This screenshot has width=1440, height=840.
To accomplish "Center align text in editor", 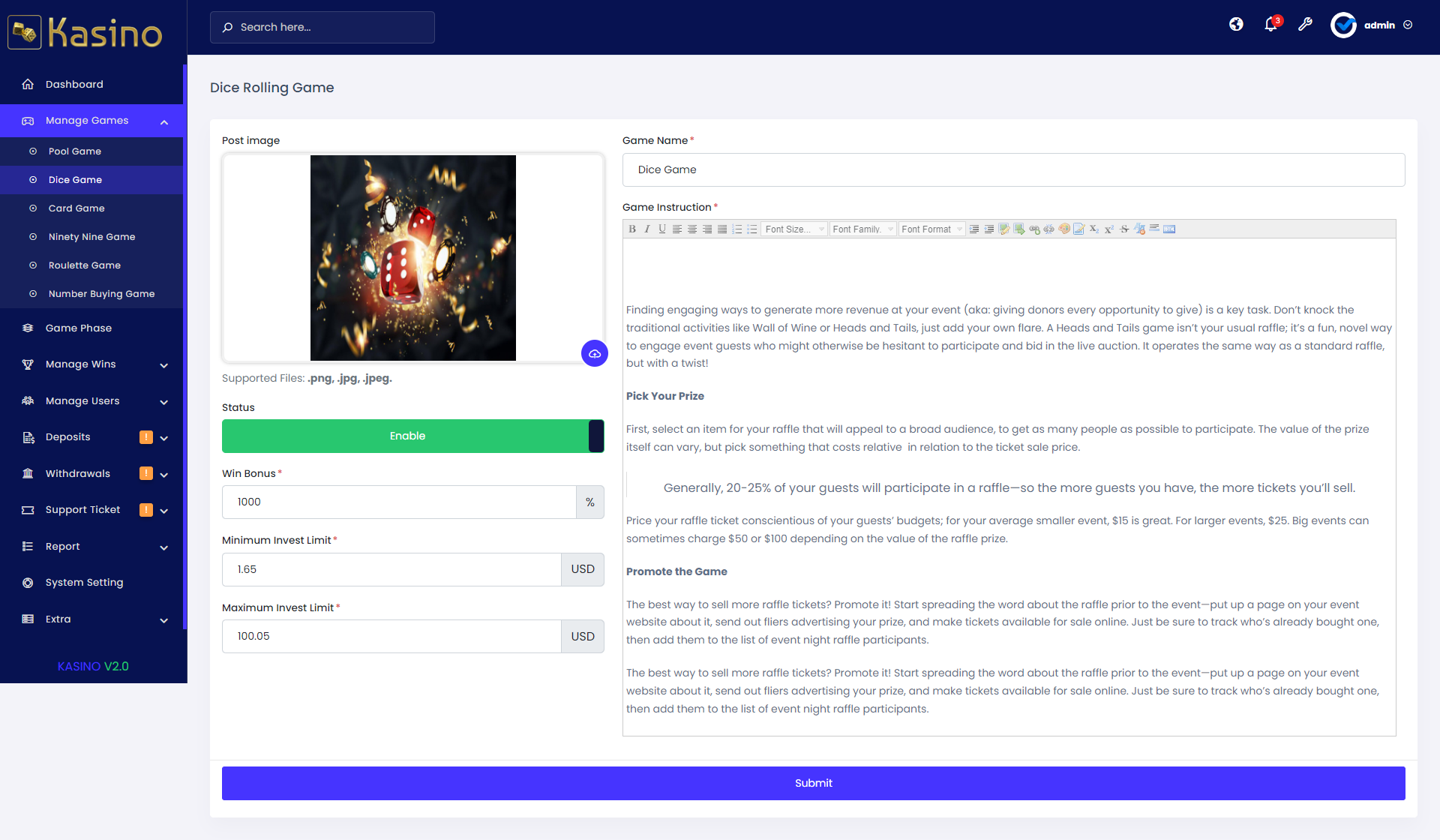I will pyautogui.click(x=692, y=229).
